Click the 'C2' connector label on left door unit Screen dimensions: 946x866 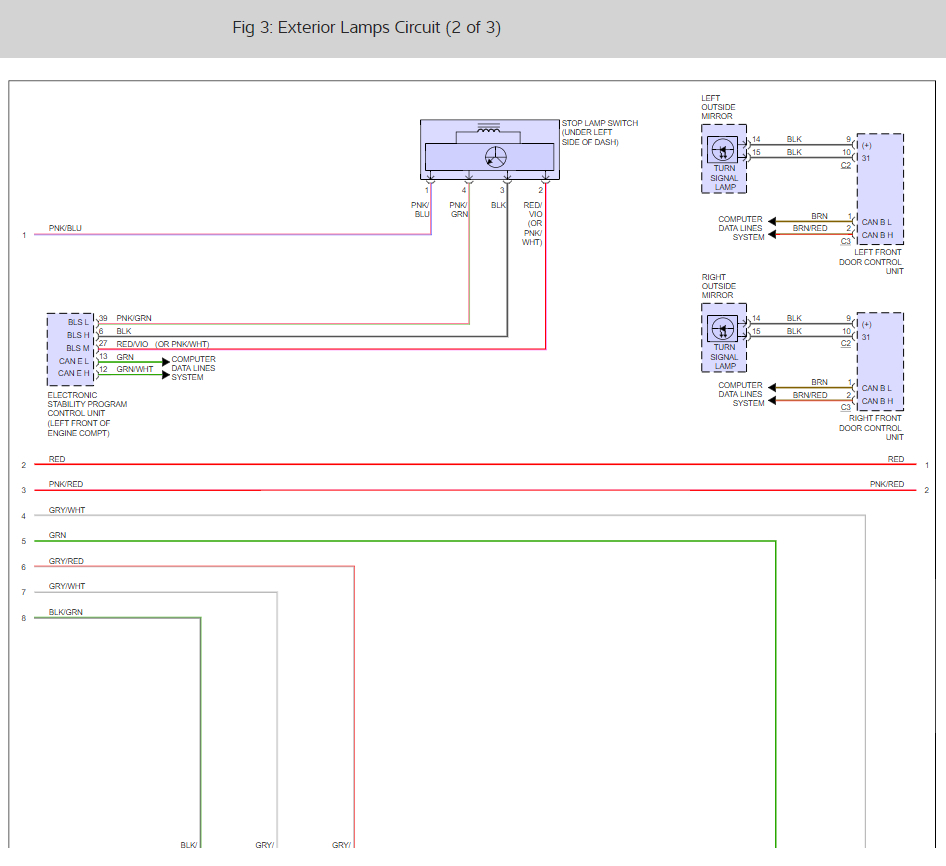(x=846, y=165)
